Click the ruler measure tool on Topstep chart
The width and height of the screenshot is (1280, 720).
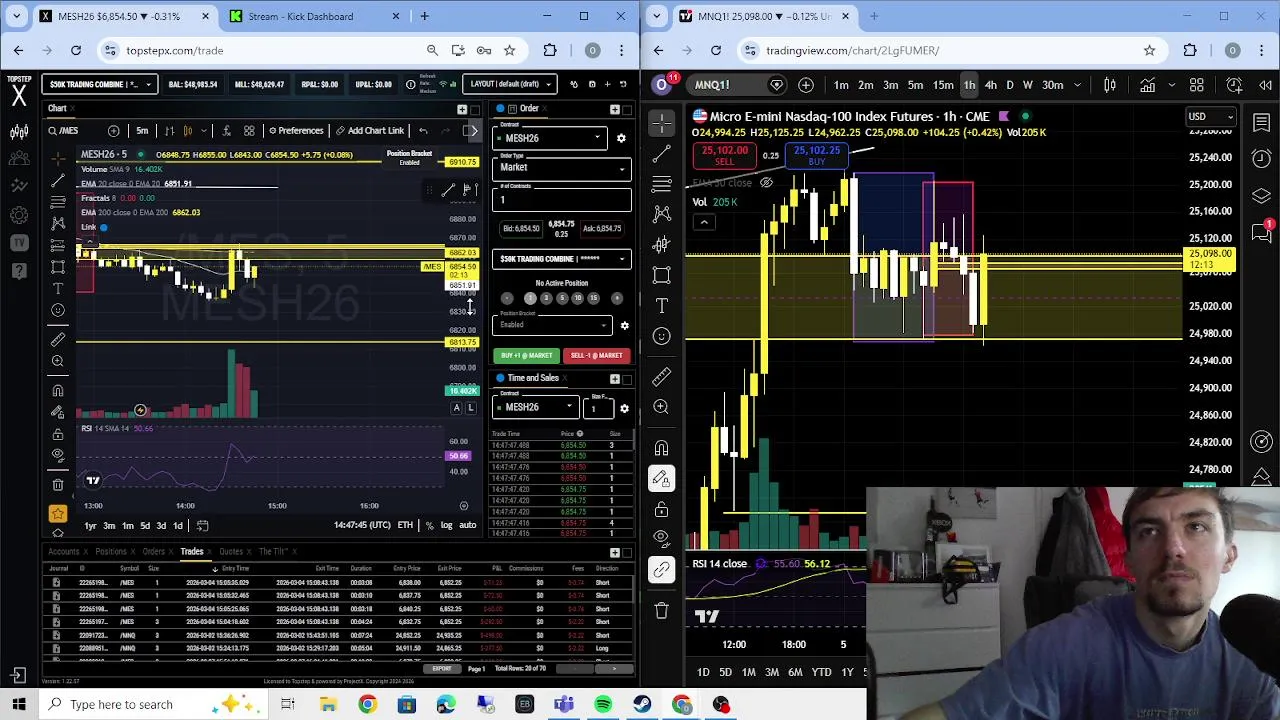pos(58,339)
